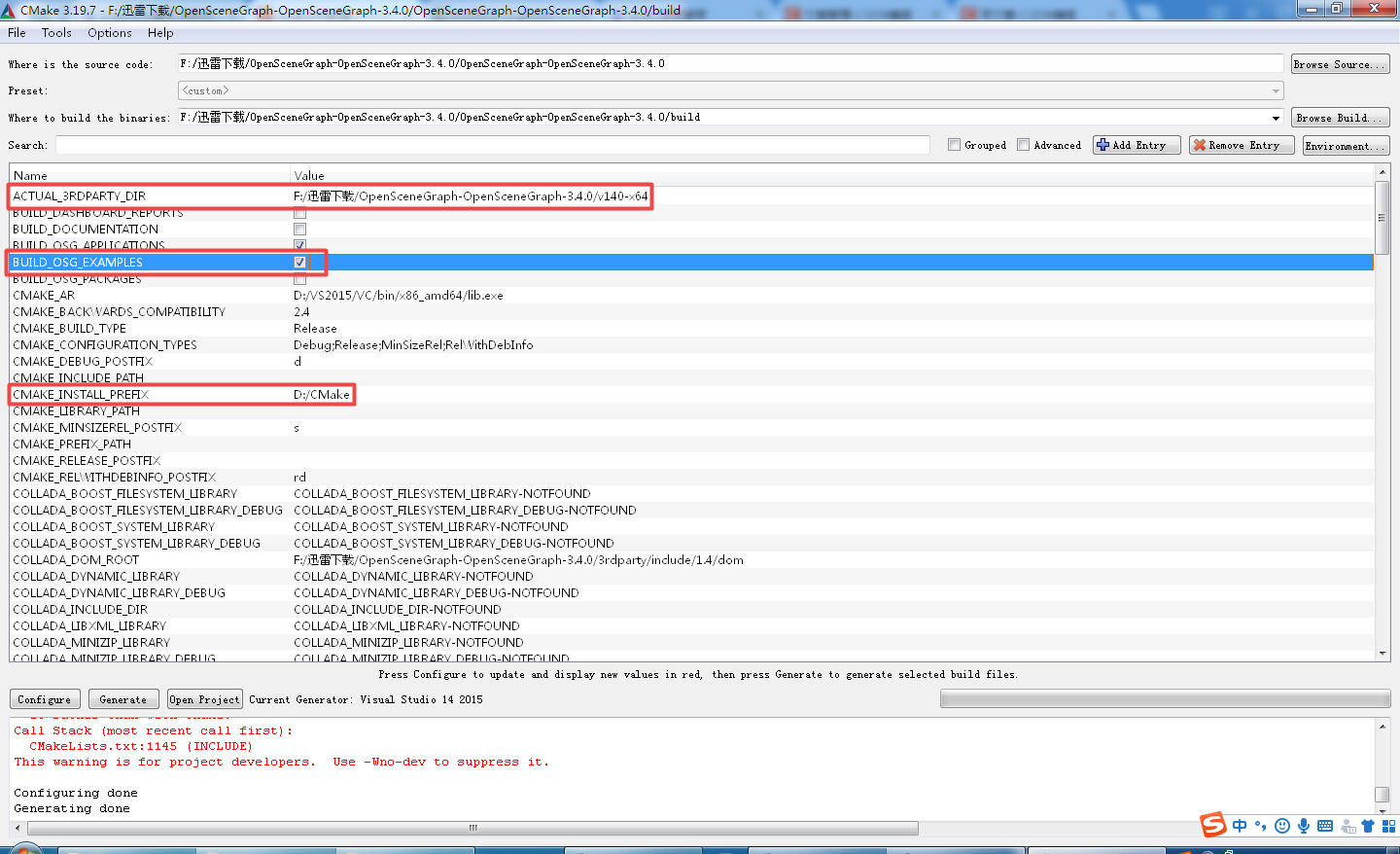Uncheck the BUILD_OSG_EXAMPLES checkbox
The width and height of the screenshot is (1400, 854).
tap(299, 263)
